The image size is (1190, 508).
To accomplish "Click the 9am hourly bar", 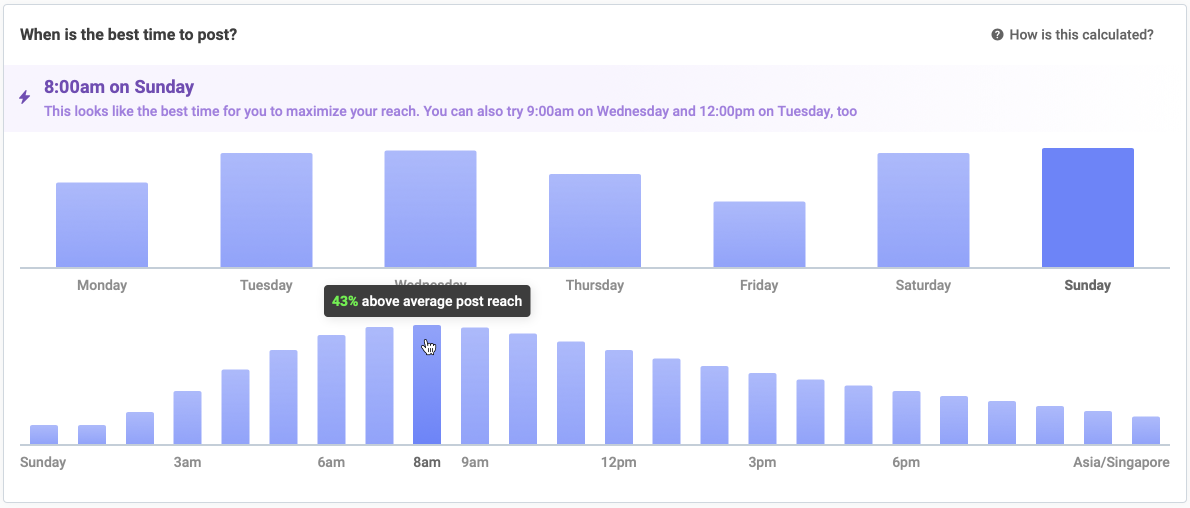I will (x=475, y=386).
